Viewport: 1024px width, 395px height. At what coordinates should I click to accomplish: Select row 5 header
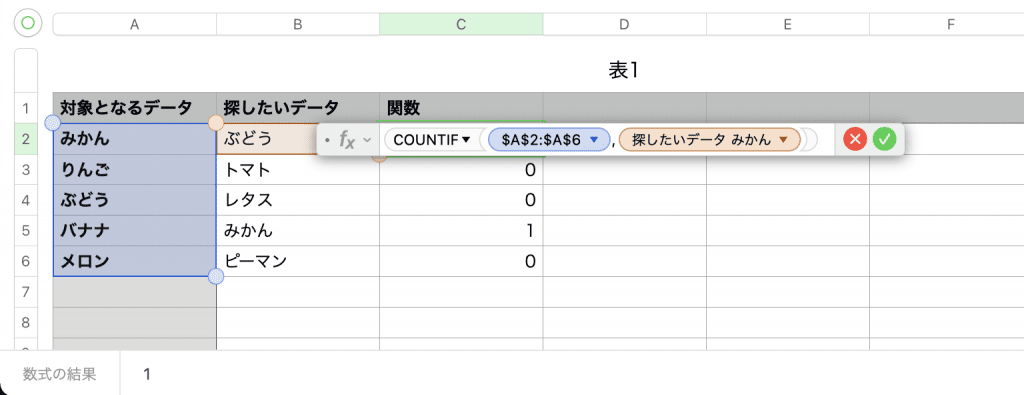coord(26,230)
